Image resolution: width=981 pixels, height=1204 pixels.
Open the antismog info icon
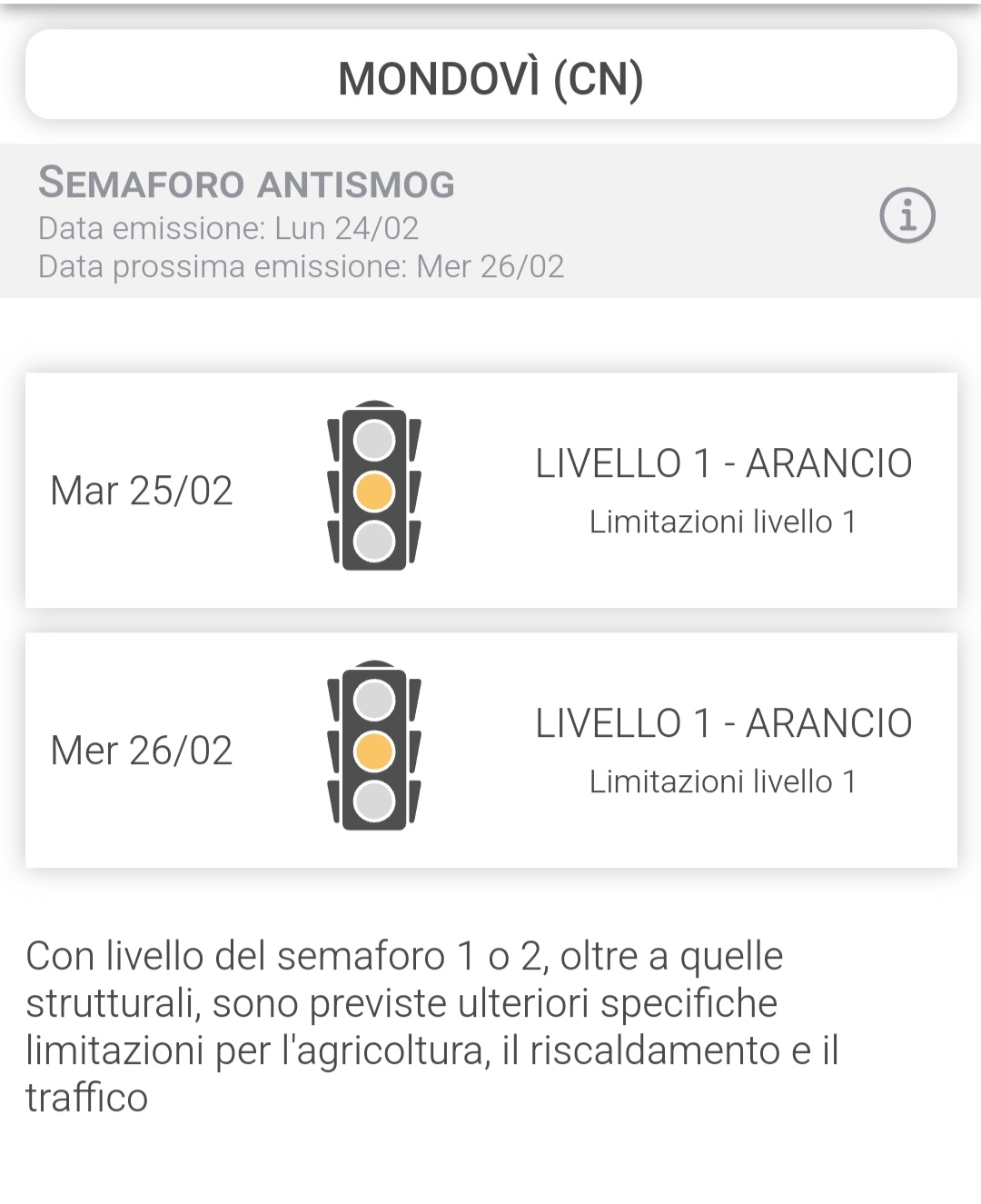pos(907,215)
